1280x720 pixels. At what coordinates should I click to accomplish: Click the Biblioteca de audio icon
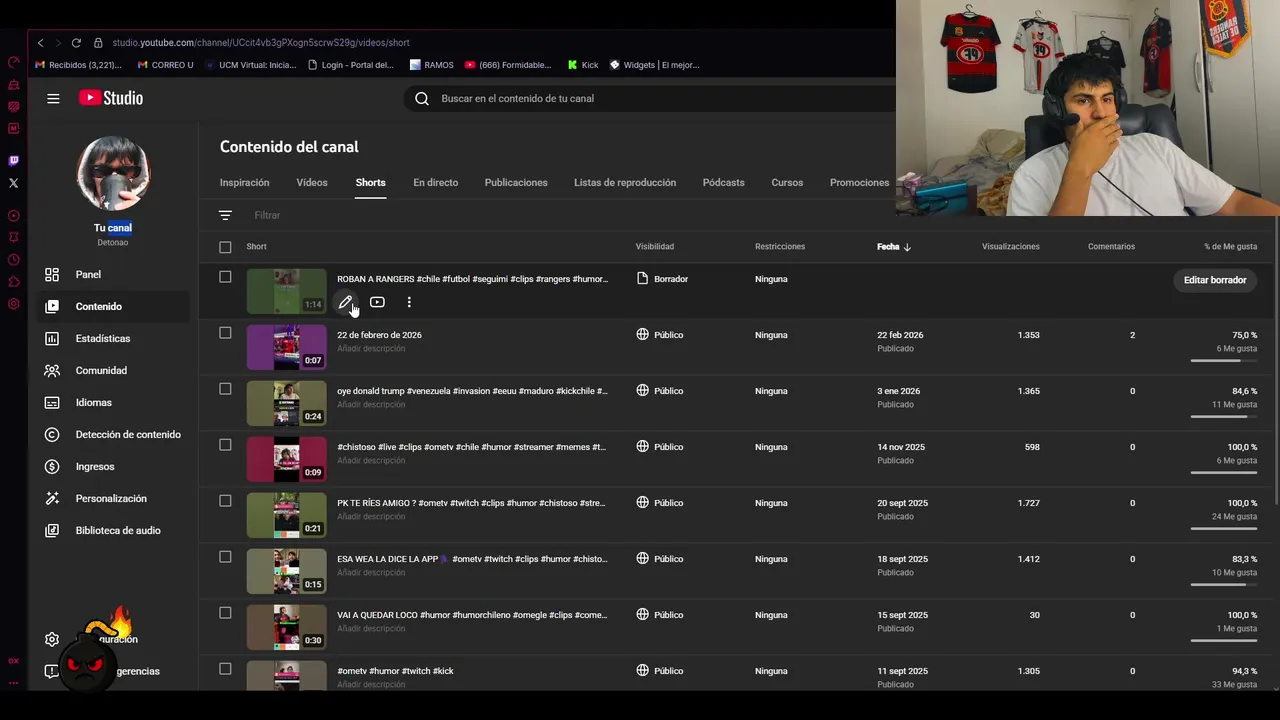click(x=52, y=530)
